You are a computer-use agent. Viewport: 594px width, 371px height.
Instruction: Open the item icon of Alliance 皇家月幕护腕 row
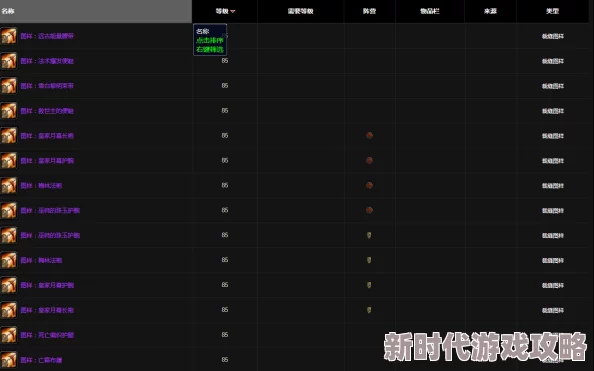click(8, 285)
